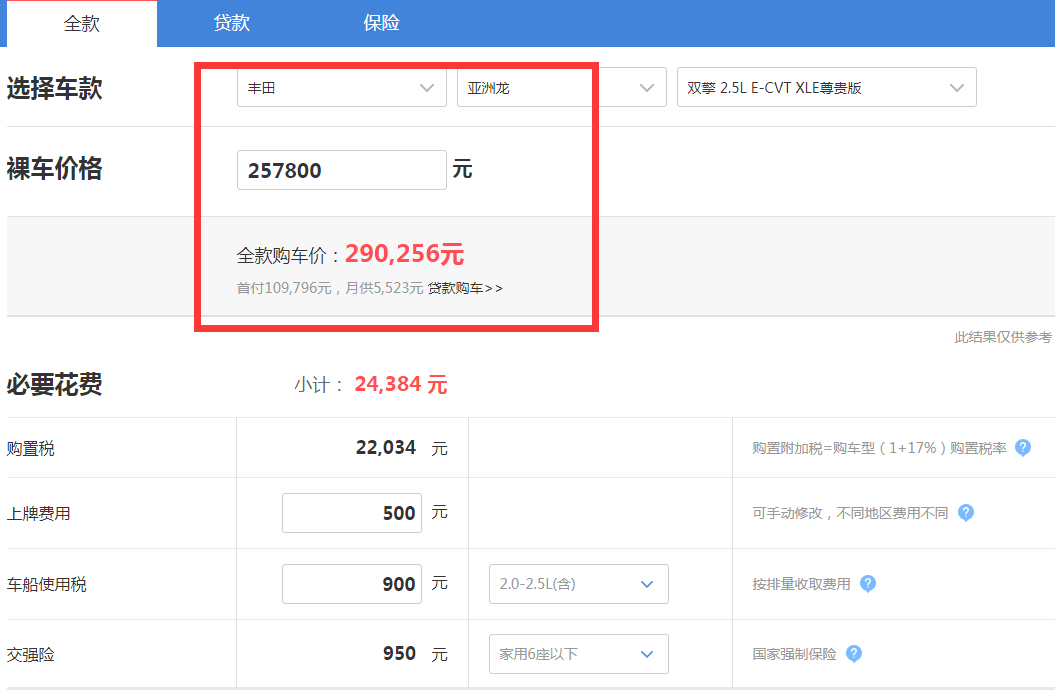Viewport: 1055px width, 692px height.
Task: Click the 交强险 row label
Action: pos(31,654)
